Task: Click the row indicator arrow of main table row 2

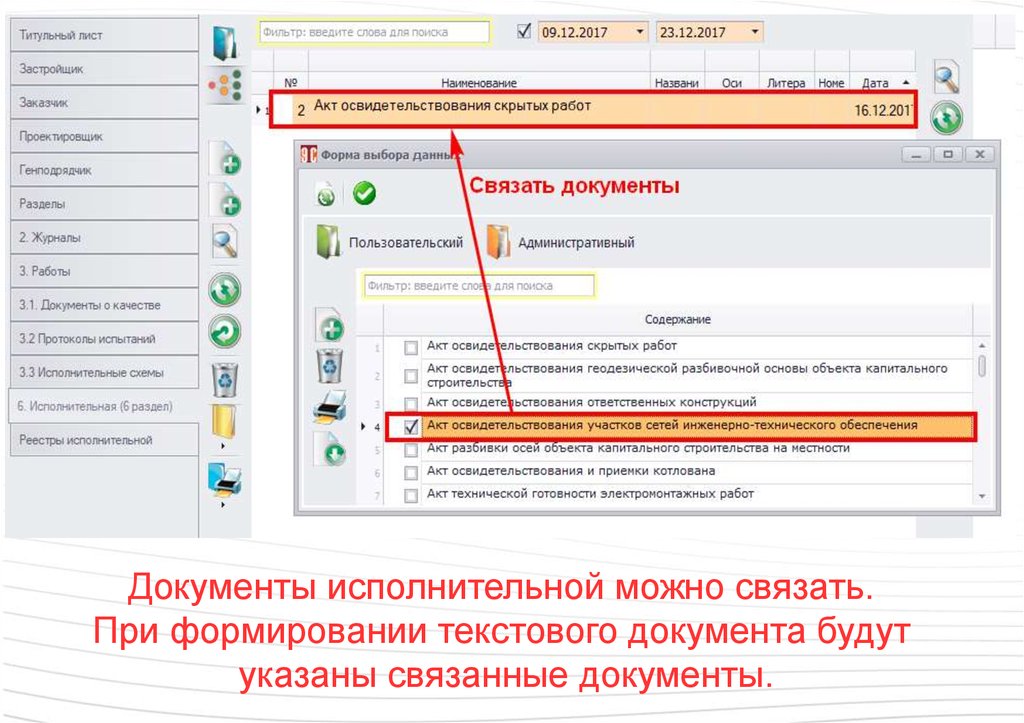Action: click(258, 110)
